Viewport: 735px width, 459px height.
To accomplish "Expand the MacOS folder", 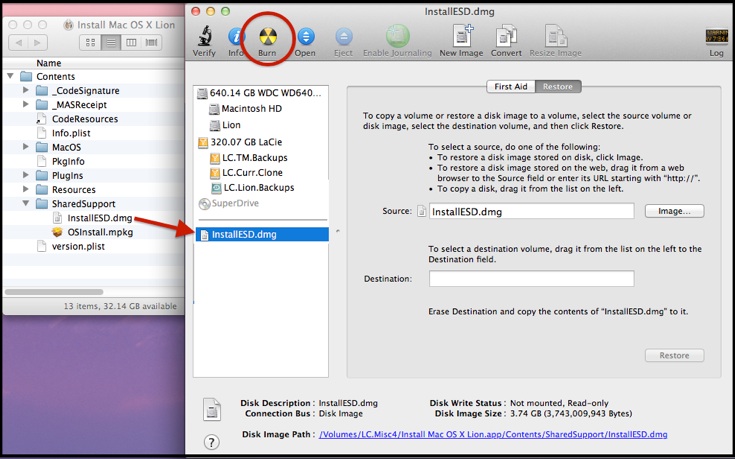I will tap(26, 147).
